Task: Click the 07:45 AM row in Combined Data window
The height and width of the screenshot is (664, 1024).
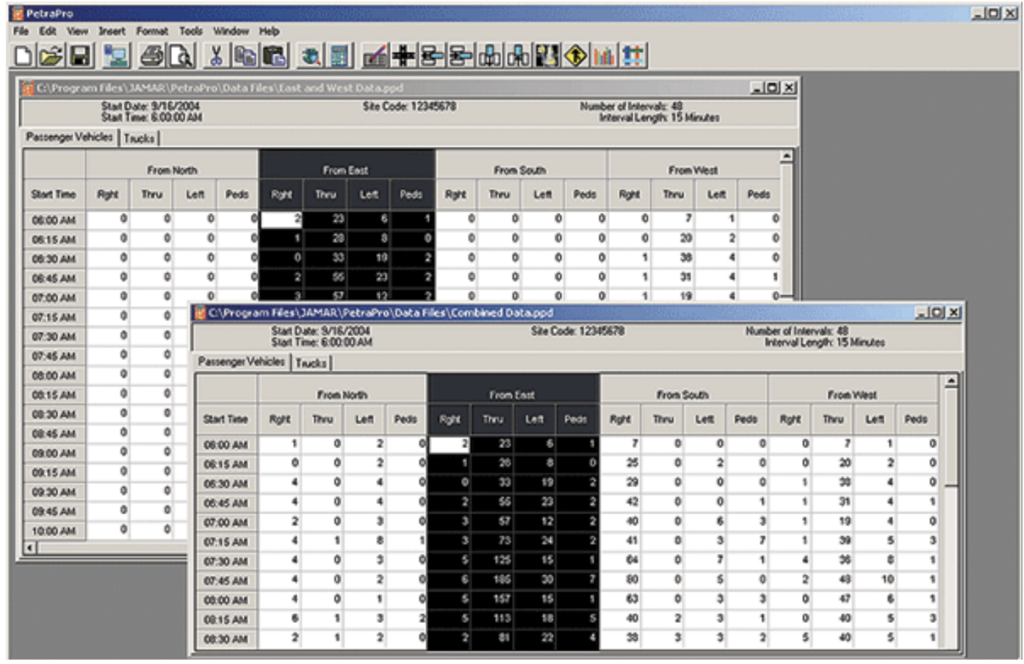Action: point(226,580)
